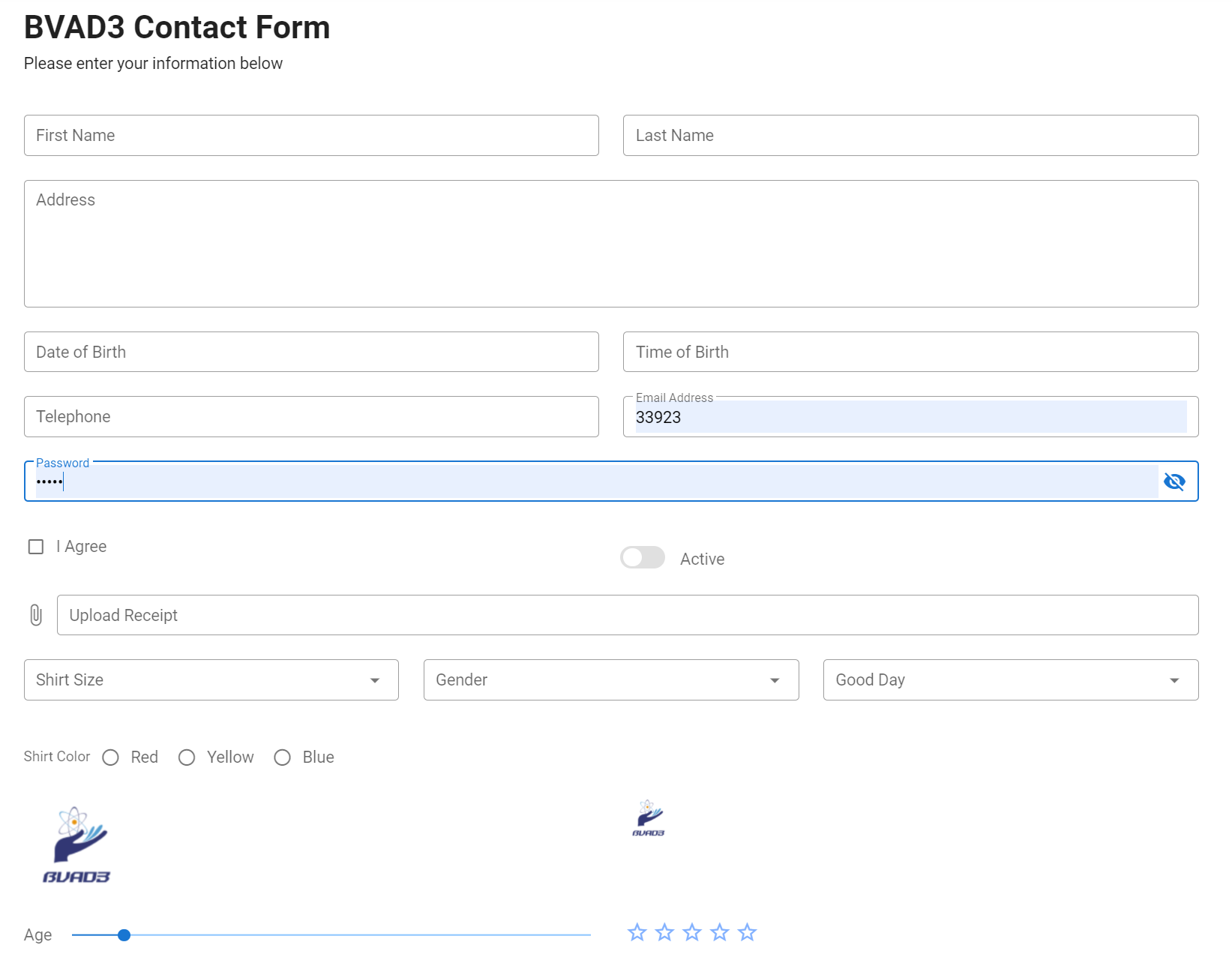This screenshot has height=963, width=1232.
Task: Enable the Active toggle switch
Action: click(x=643, y=558)
